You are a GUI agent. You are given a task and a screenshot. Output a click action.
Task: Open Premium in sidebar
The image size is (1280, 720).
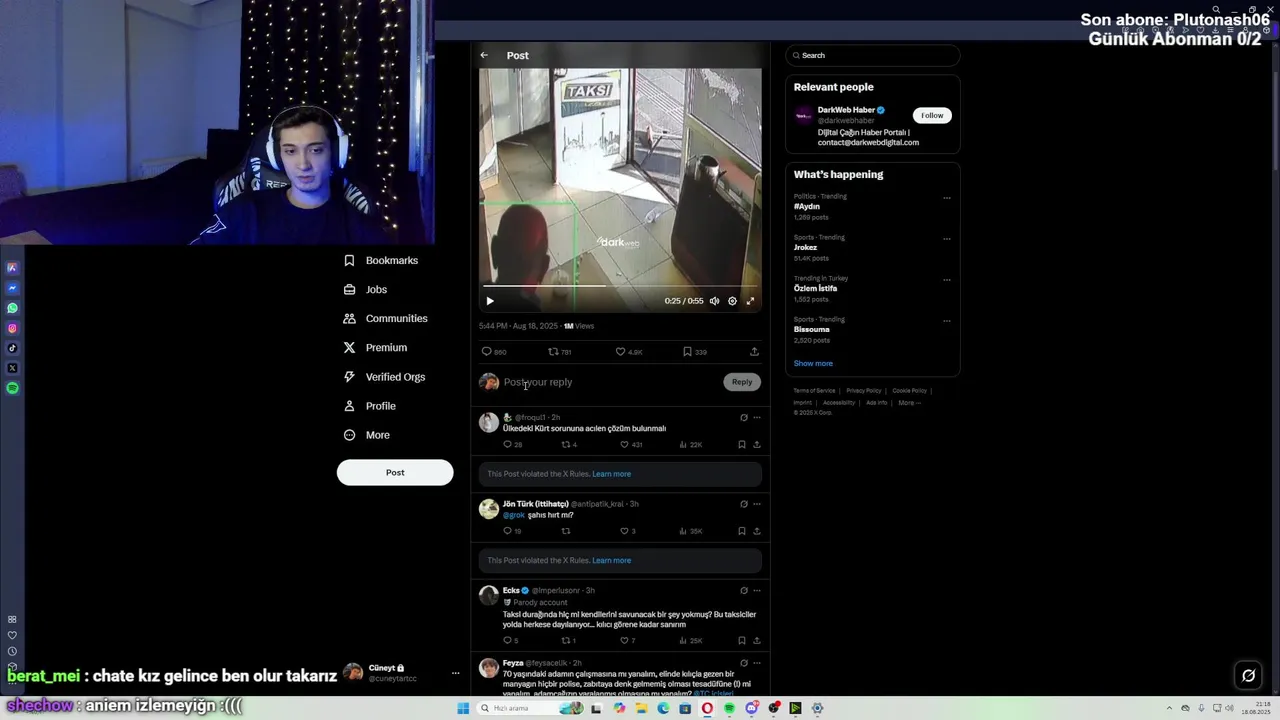(375, 347)
